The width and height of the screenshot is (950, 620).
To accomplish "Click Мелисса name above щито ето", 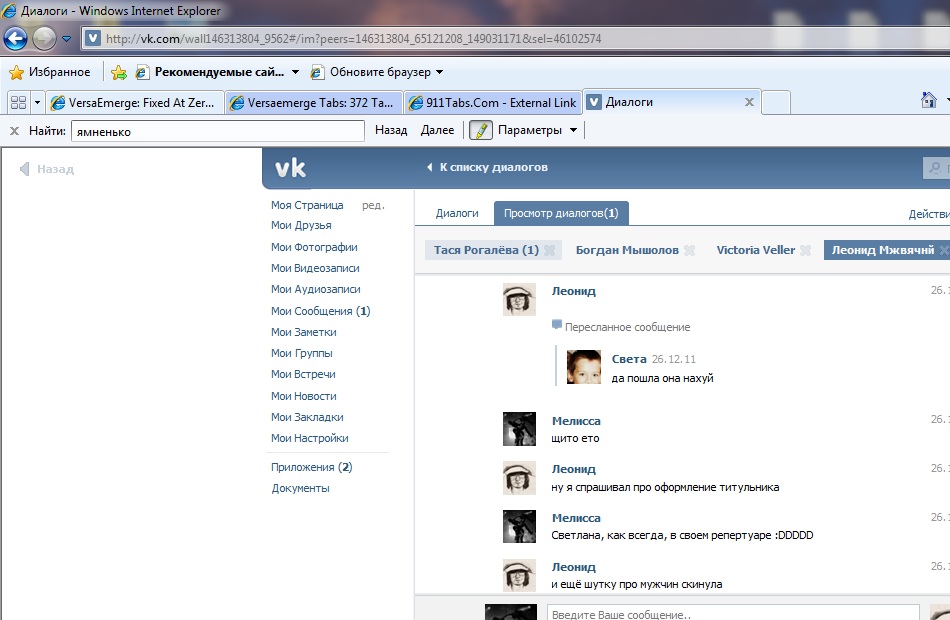I will coord(576,421).
